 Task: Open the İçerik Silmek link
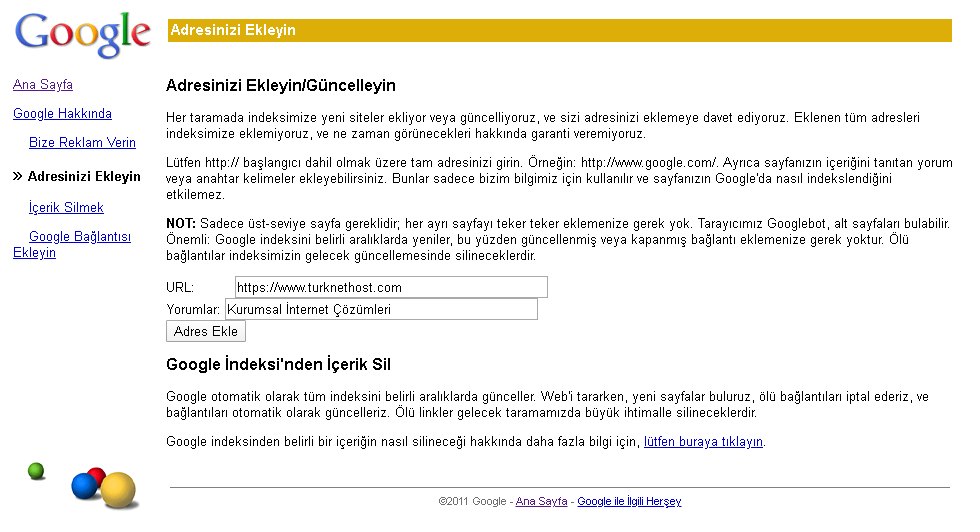pyautogui.click(x=66, y=208)
